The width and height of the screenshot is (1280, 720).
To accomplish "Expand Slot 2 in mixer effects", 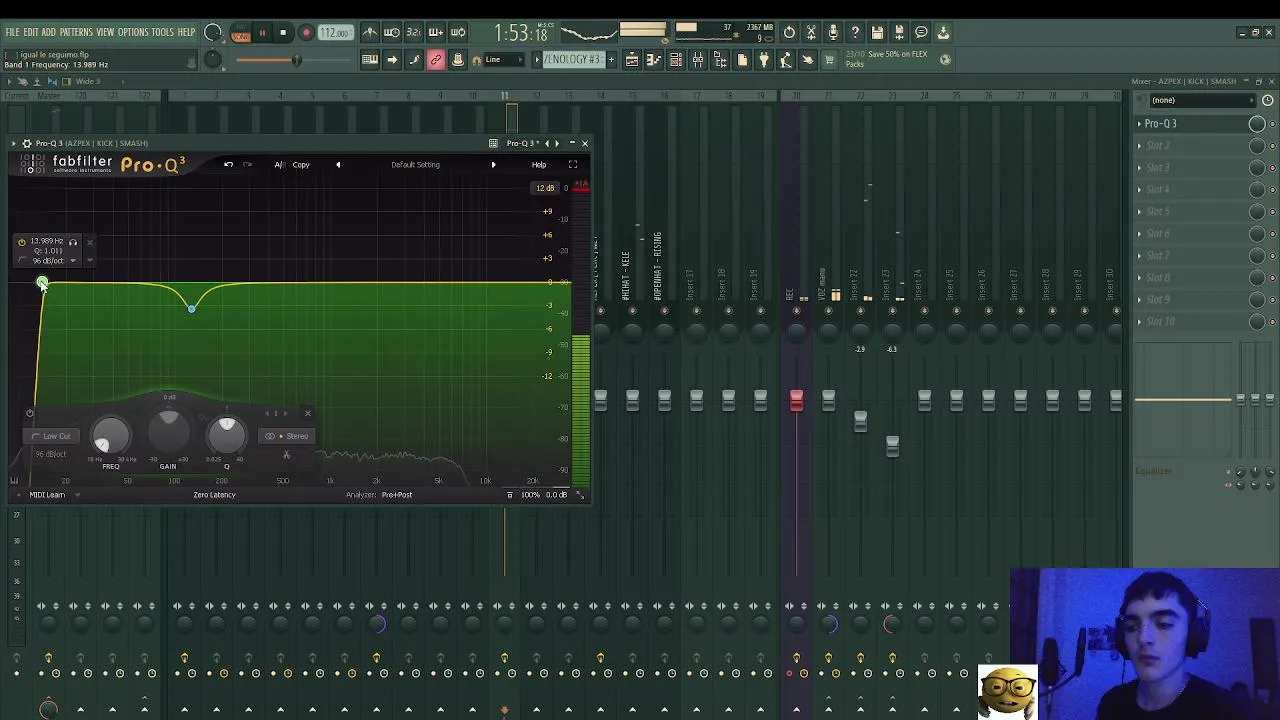I will [1139, 146].
